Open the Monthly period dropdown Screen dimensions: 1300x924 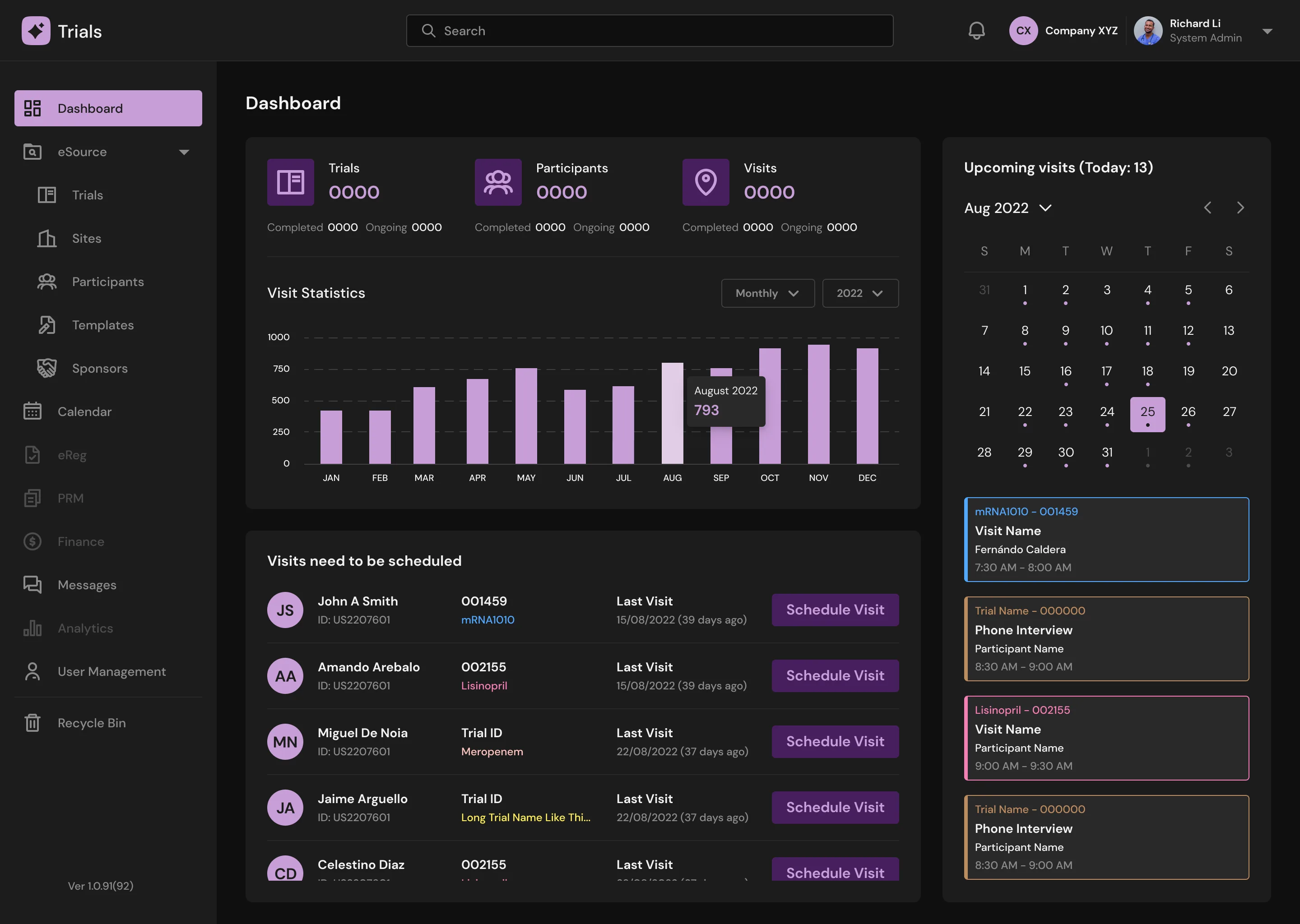pos(768,293)
